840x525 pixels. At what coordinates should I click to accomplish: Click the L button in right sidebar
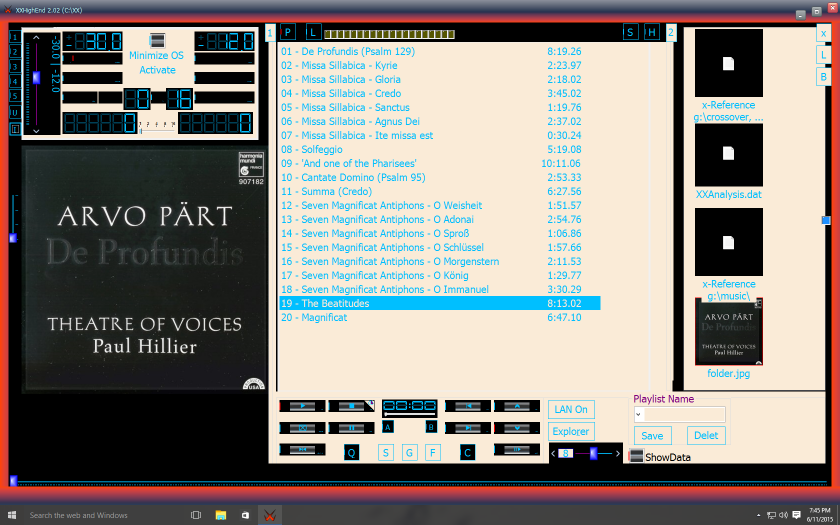(823, 55)
